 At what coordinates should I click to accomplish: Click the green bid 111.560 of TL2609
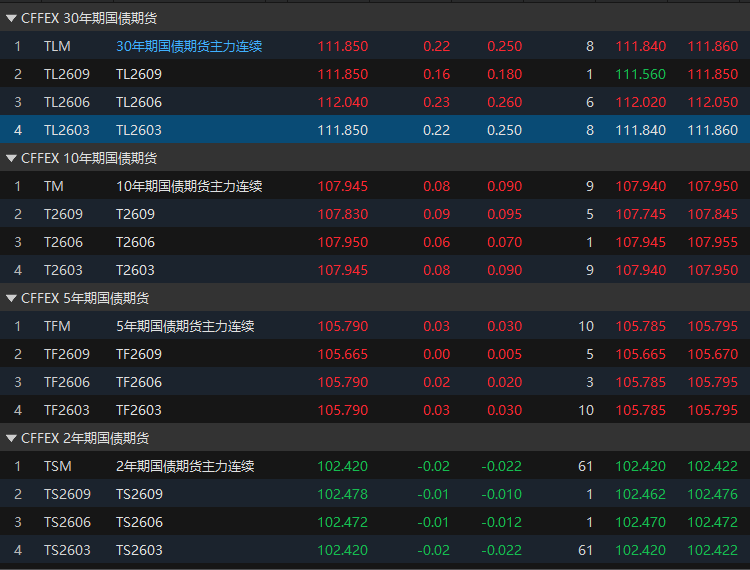(640, 74)
